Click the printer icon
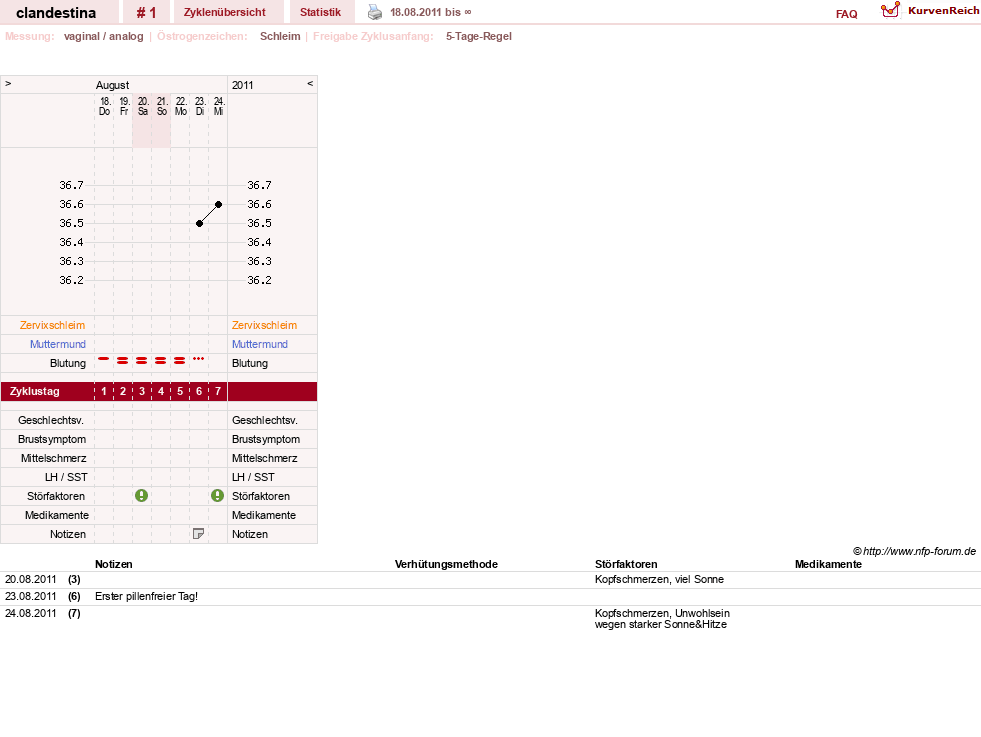Viewport: 981px width, 737px height. point(375,12)
